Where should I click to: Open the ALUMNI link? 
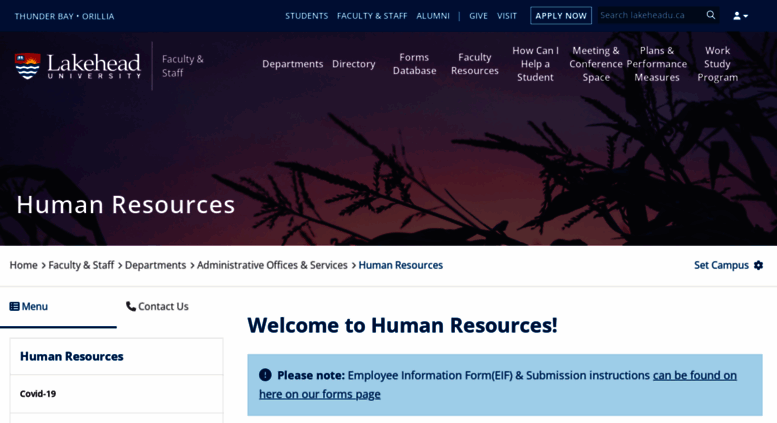(x=433, y=16)
